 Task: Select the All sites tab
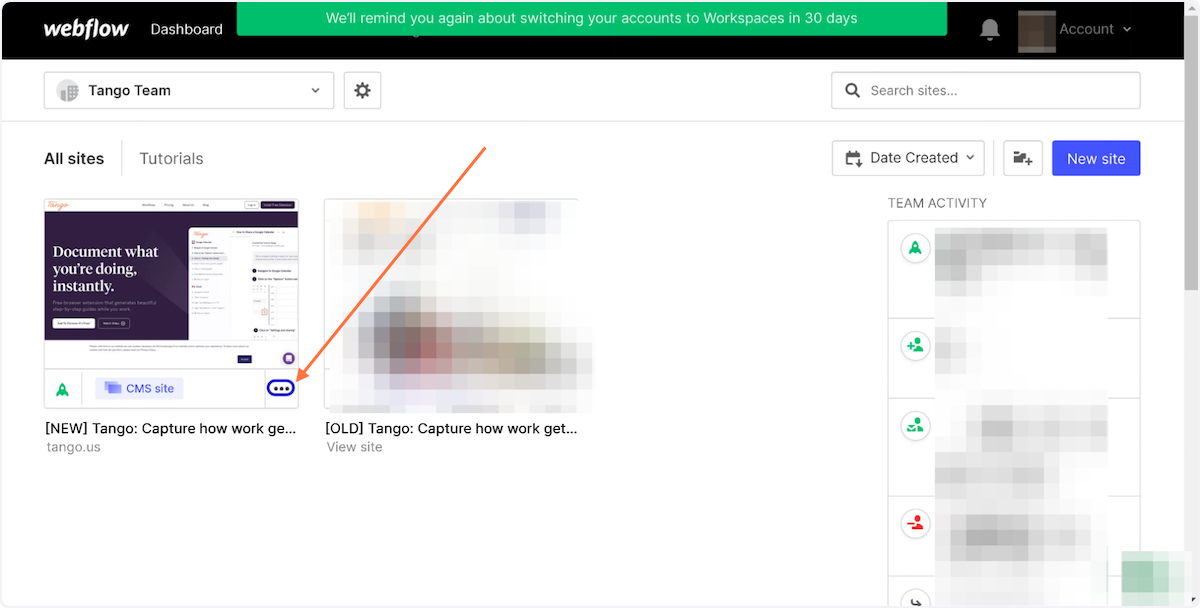74,158
